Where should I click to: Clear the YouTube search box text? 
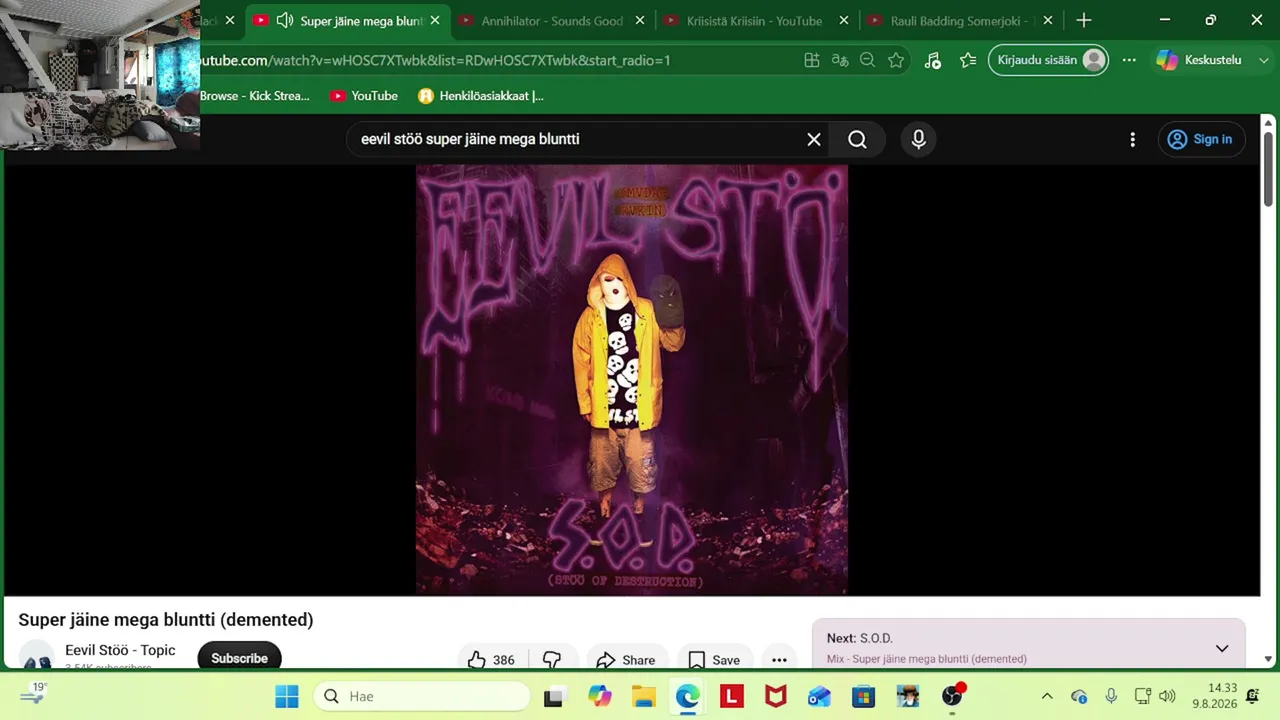814,140
